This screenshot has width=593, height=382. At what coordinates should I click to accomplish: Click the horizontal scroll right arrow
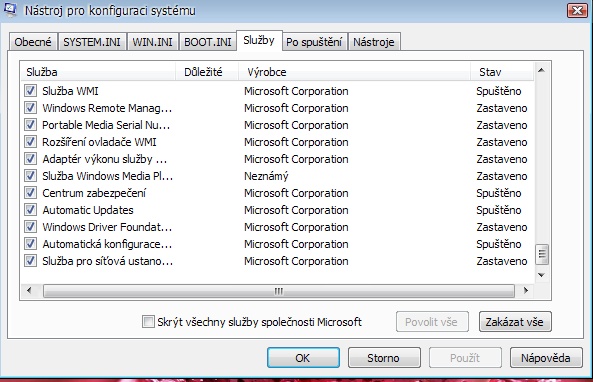526,290
